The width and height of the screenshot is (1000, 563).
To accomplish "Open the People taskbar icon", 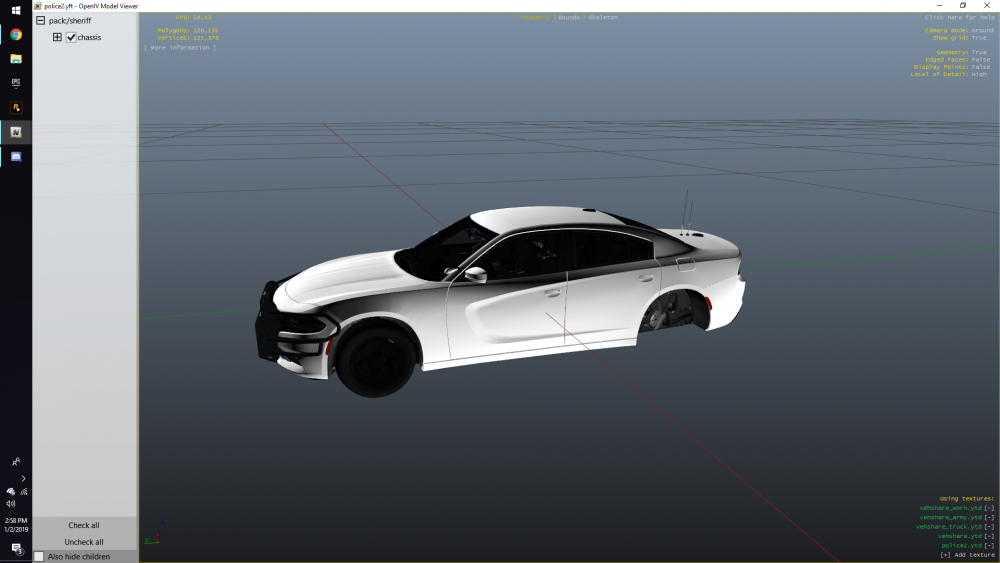I will pos(16,462).
